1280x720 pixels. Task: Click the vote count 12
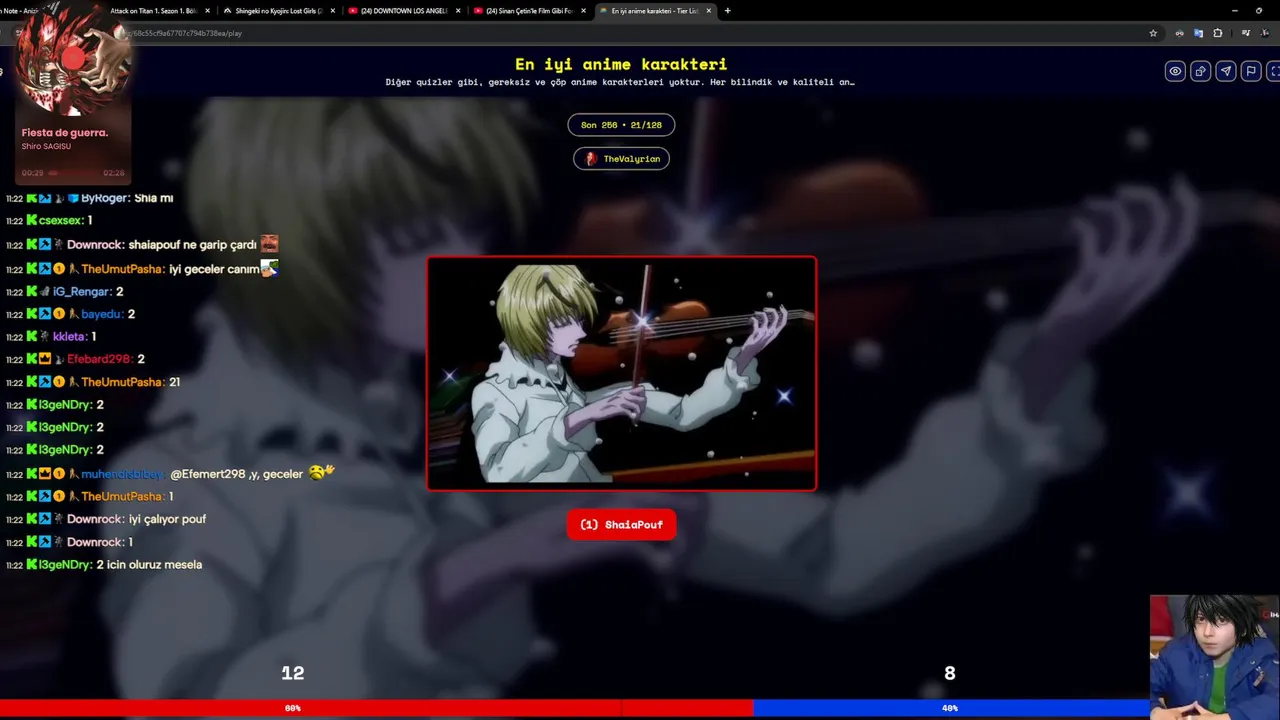coord(292,674)
